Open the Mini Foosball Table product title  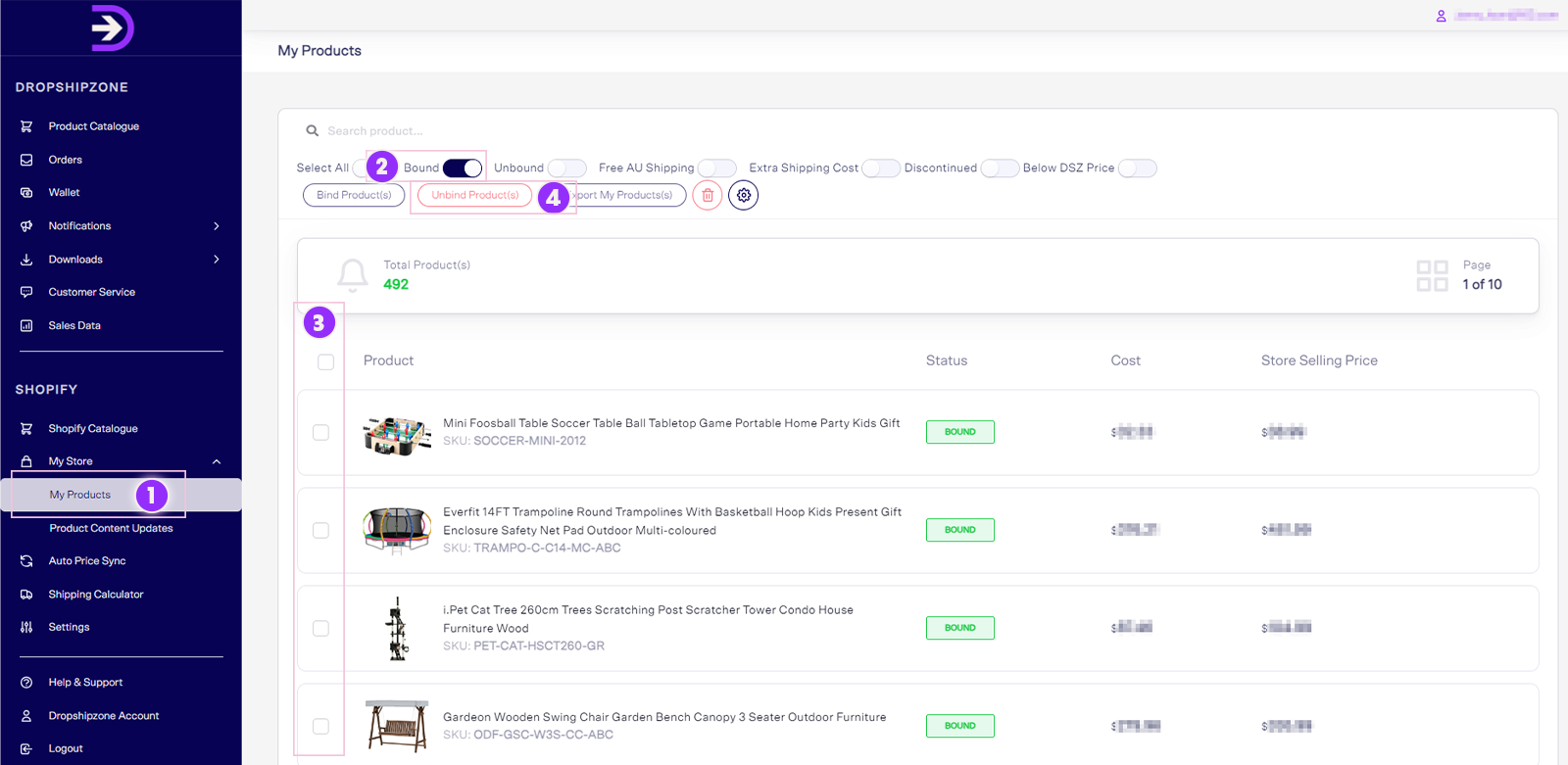click(671, 423)
